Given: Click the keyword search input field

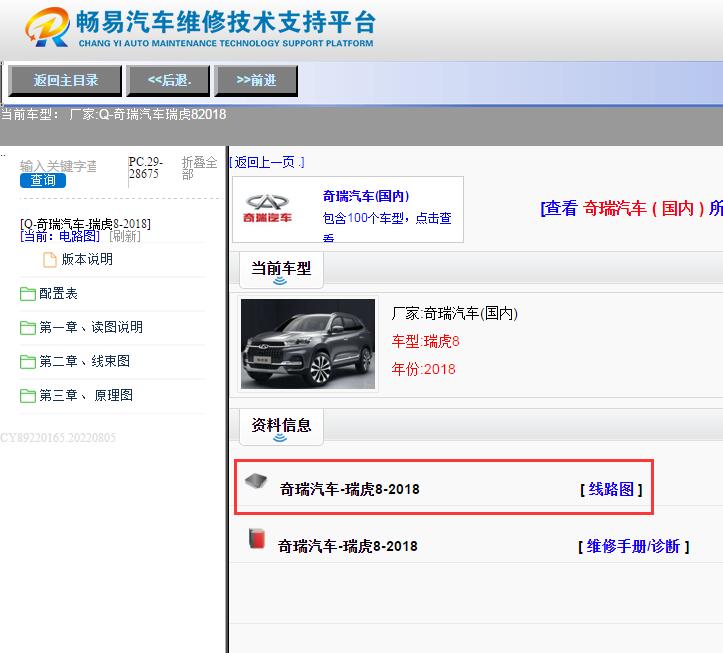Looking at the screenshot, I should click(x=59, y=166).
